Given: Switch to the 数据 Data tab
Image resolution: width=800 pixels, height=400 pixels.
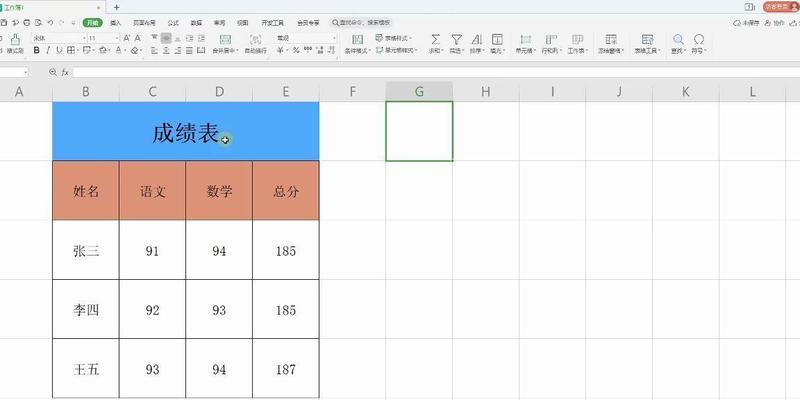Looking at the screenshot, I should point(196,23).
